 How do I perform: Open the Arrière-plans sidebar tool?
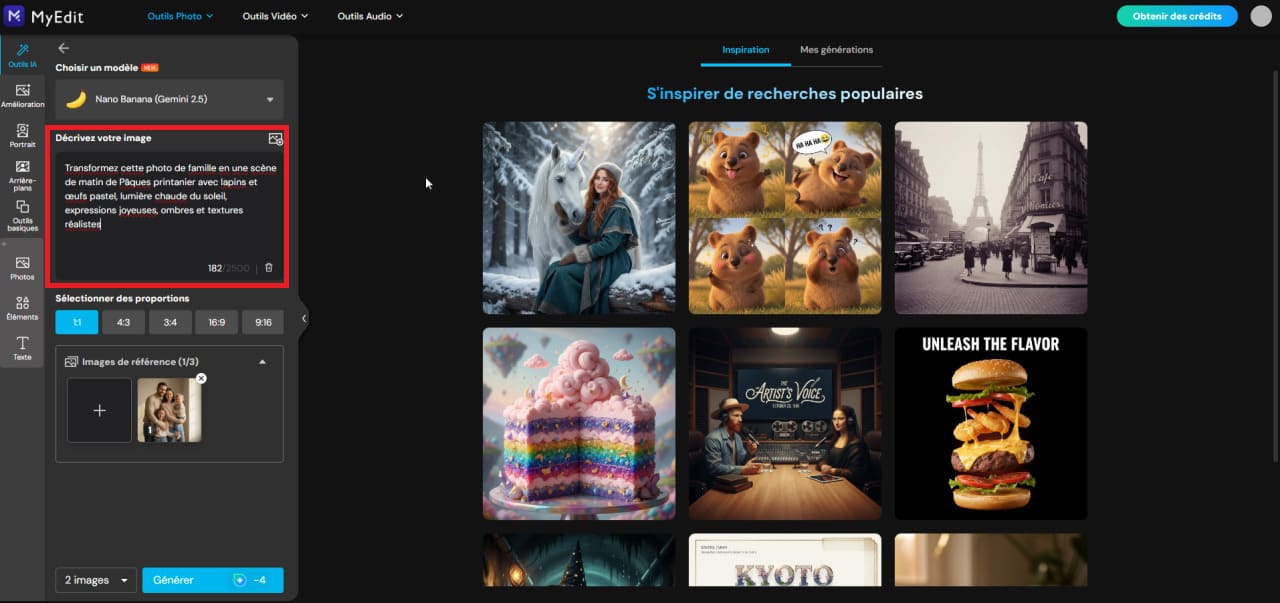[22, 174]
